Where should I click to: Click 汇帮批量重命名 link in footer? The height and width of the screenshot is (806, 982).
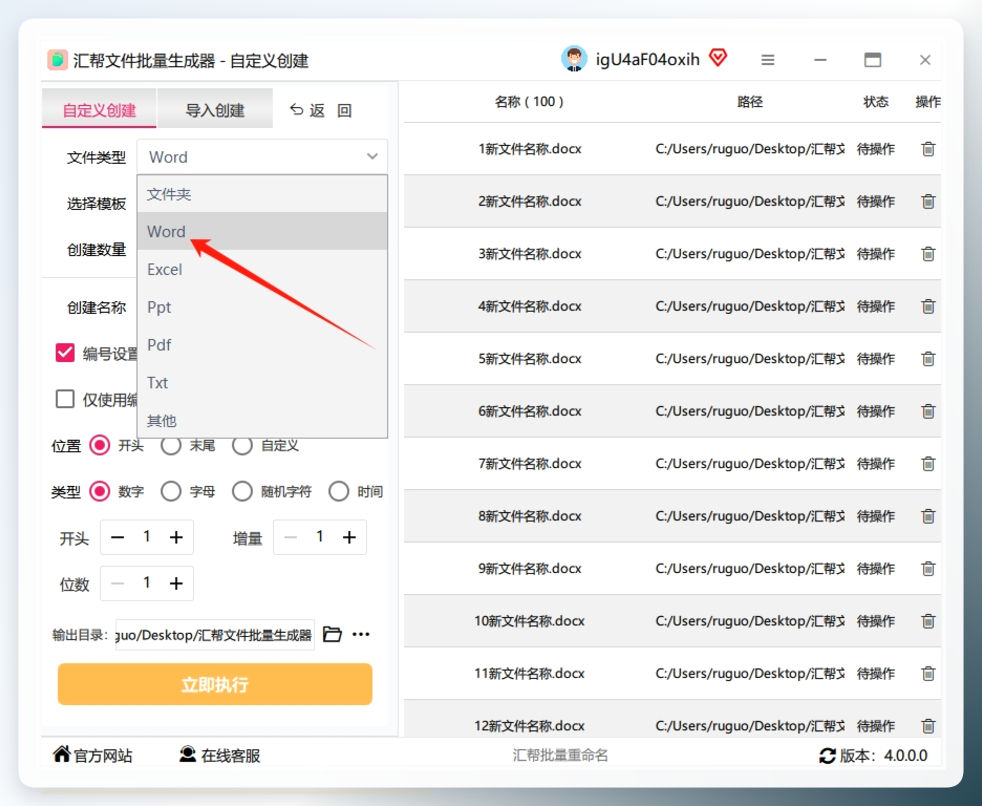pyautogui.click(x=560, y=756)
